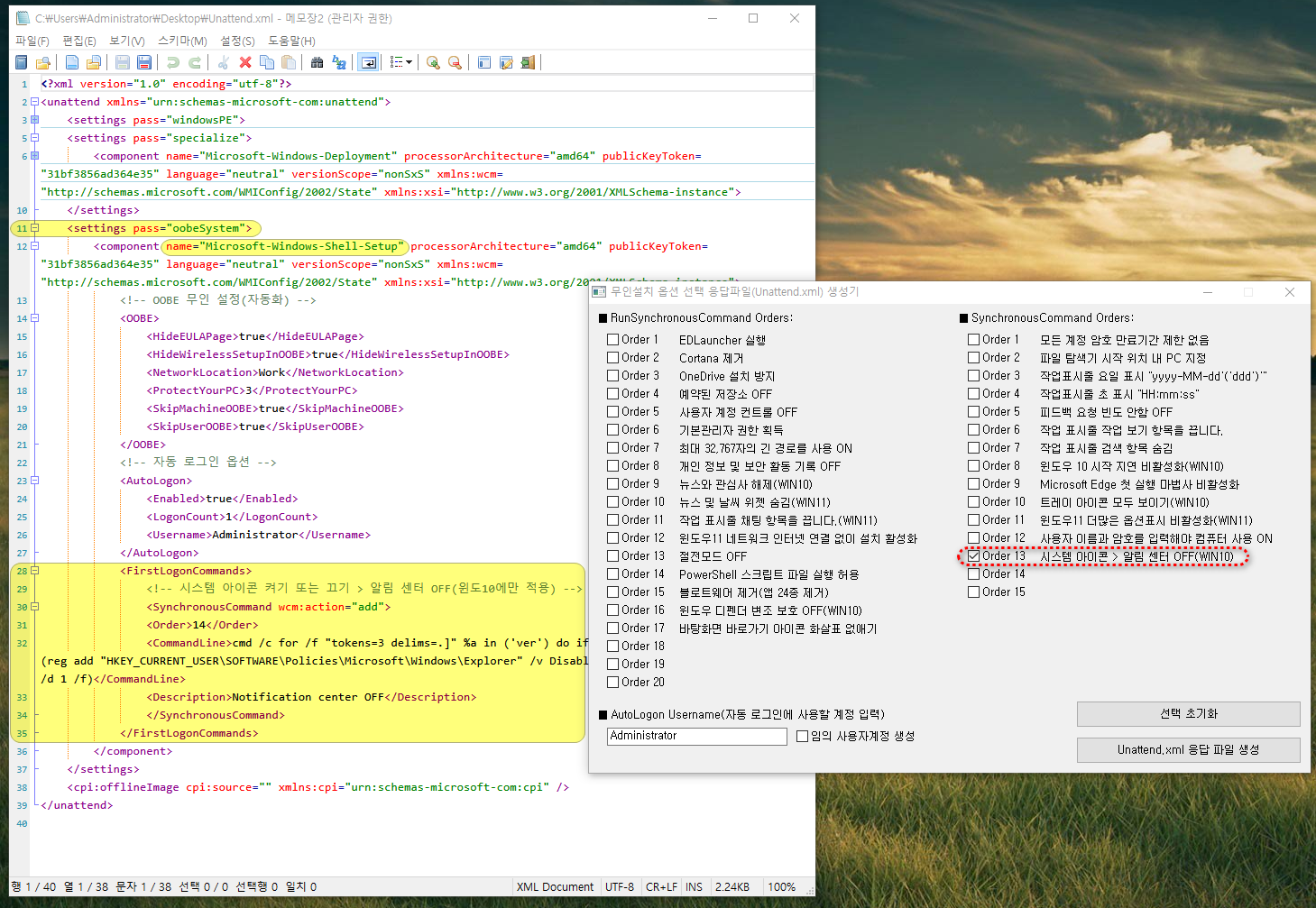Viewport: 1316px width, 908px height.
Task: Click the Redo arrow icon
Action: (x=195, y=62)
